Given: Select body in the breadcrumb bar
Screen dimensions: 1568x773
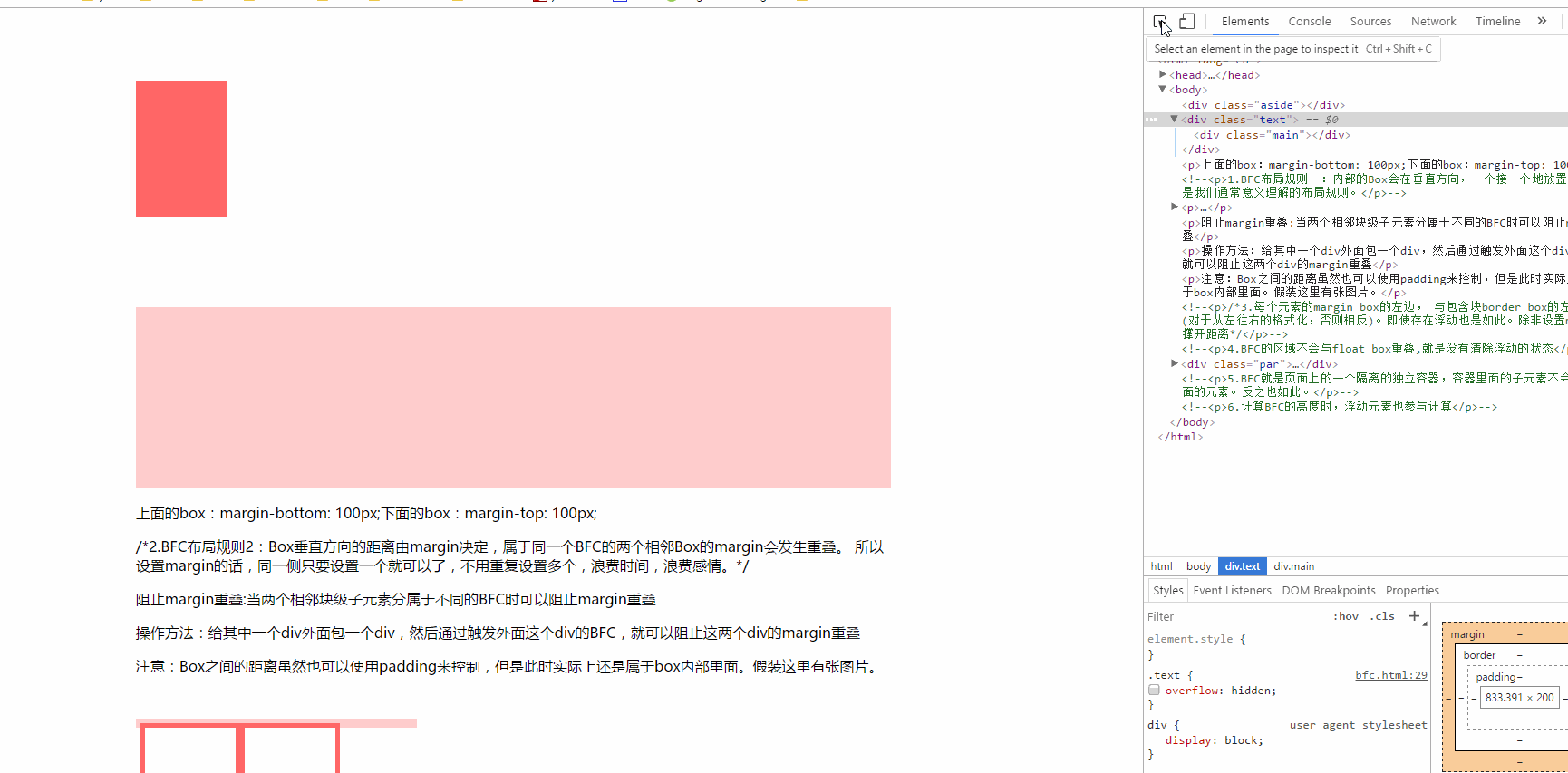Looking at the screenshot, I should coord(1198,566).
